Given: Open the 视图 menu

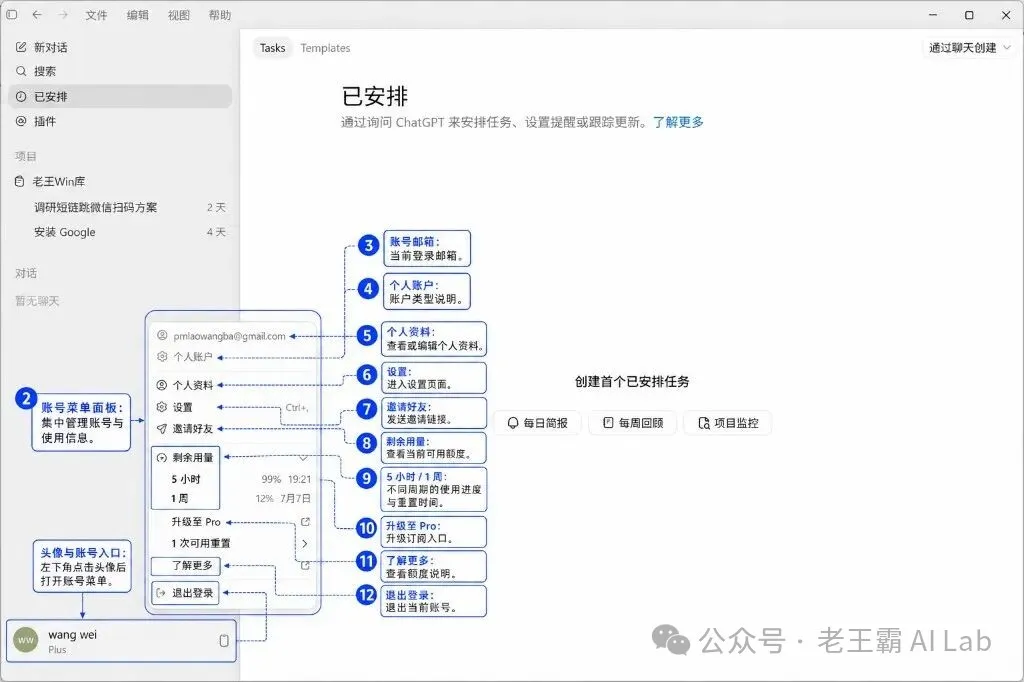Looking at the screenshot, I should click(178, 15).
